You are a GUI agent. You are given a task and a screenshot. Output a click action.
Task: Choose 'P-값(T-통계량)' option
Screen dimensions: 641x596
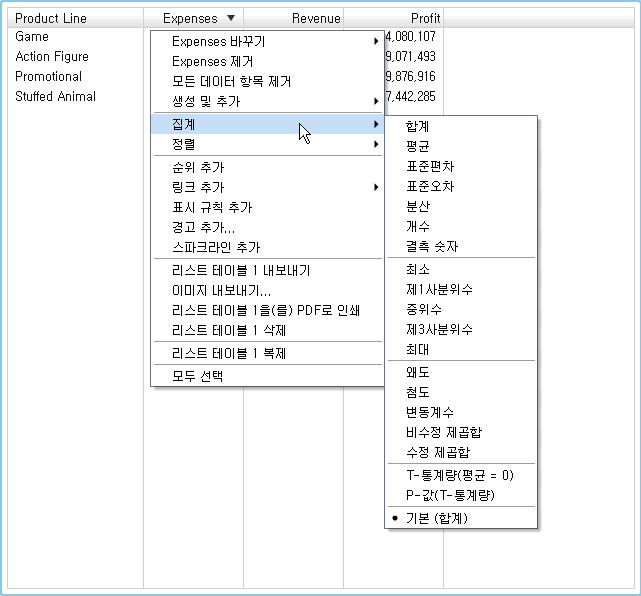click(450, 495)
